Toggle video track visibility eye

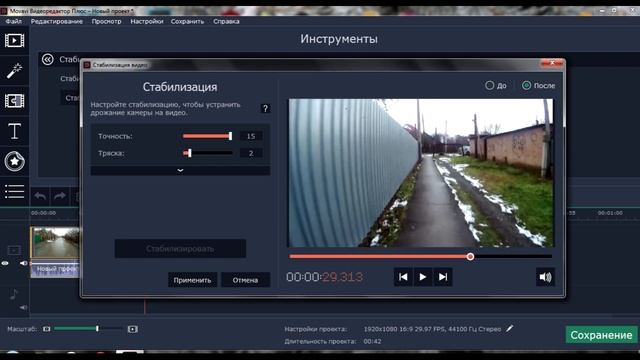click(x=5, y=263)
